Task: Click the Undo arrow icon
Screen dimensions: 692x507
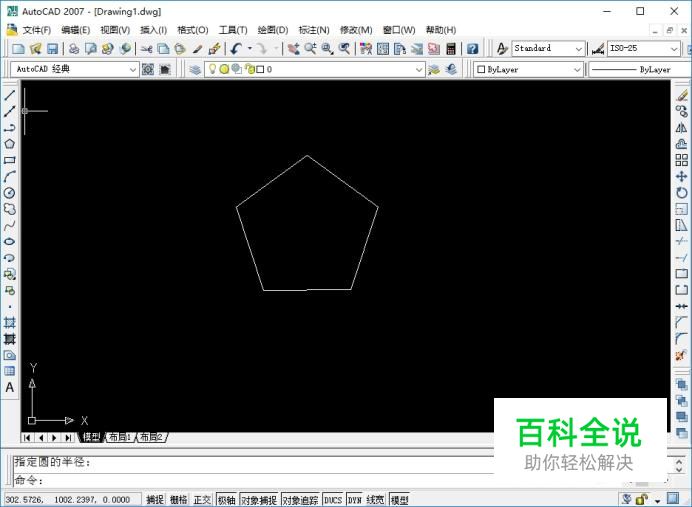Action: pyautogui.click(x=236, y=49)
